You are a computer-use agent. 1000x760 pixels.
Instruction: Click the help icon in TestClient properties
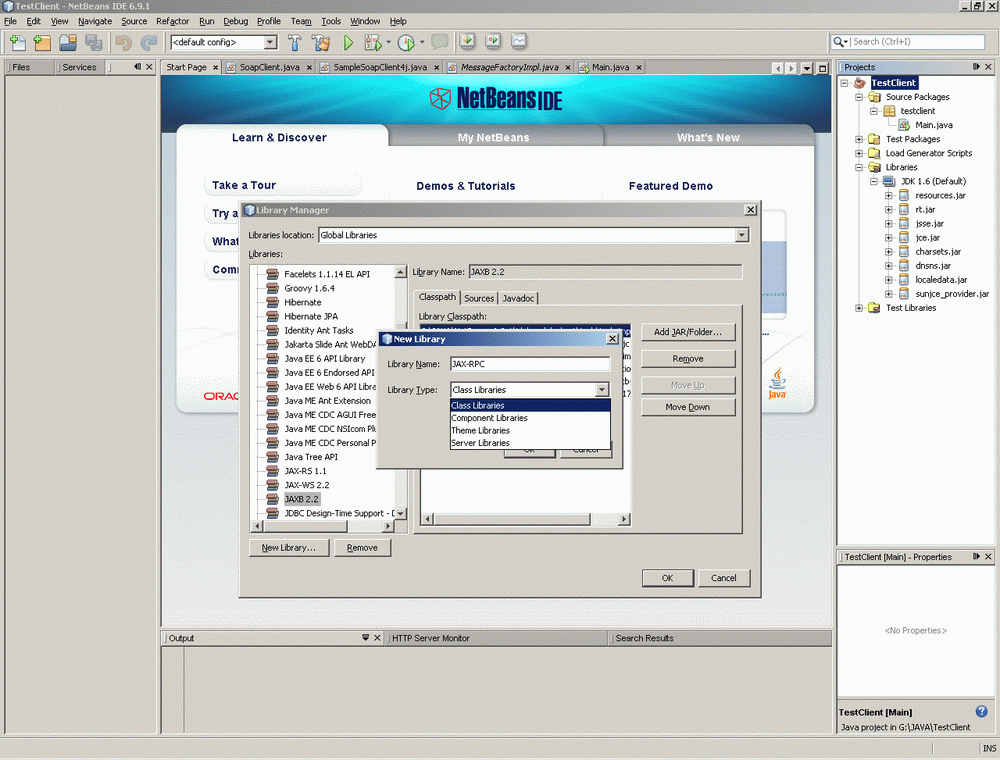pos(982,711)
